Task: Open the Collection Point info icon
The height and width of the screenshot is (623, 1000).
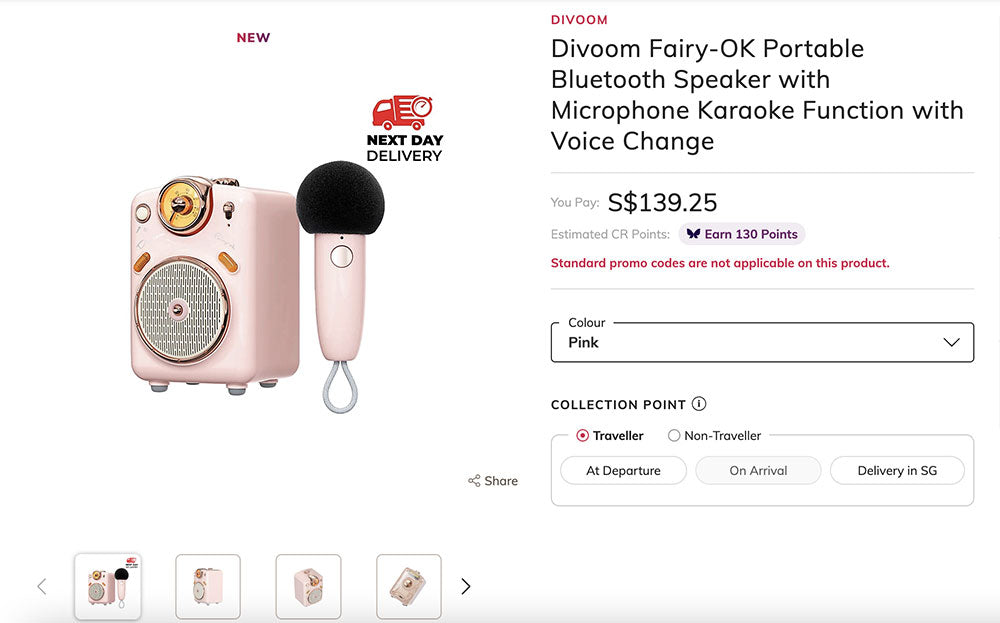Action: pyautogui.click(x=699, y=404)
